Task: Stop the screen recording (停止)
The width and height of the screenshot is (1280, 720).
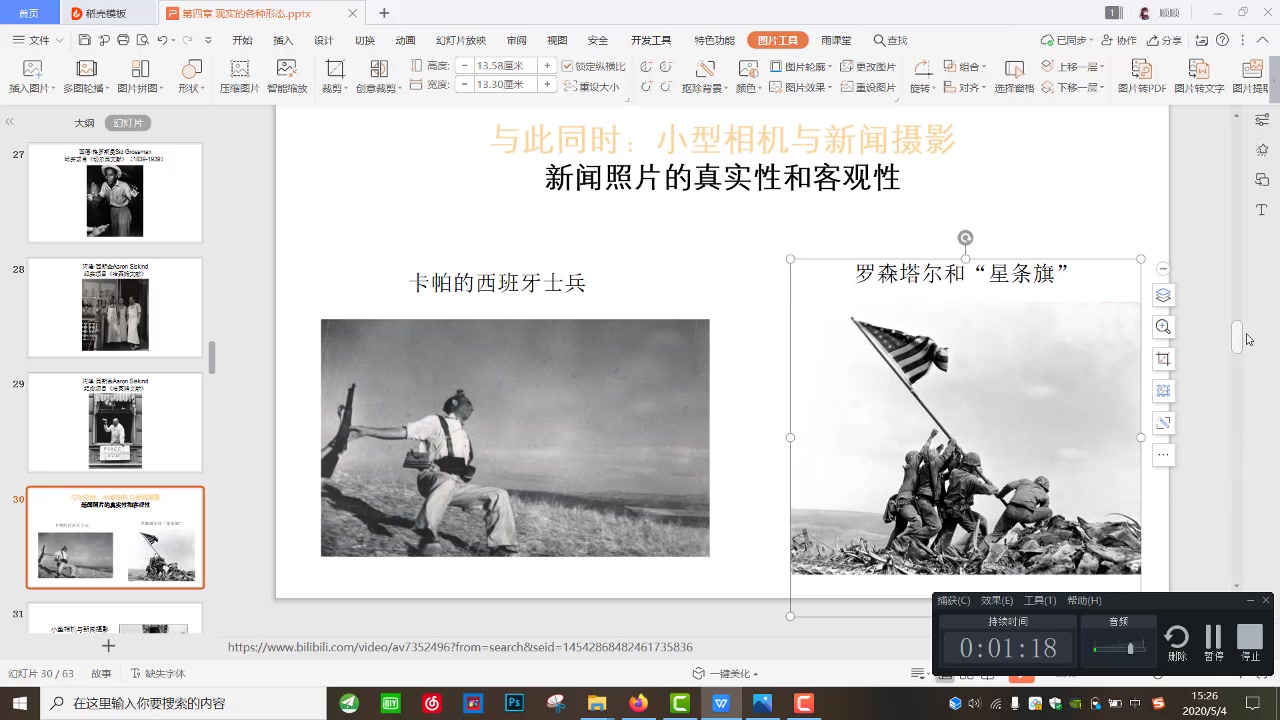Action: [x=1250, y=642]
